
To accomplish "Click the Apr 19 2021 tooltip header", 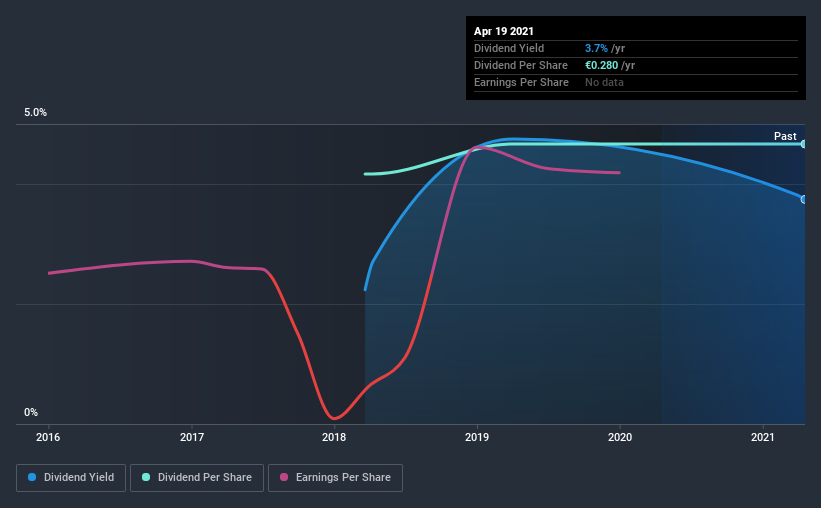I will (504, 31).
